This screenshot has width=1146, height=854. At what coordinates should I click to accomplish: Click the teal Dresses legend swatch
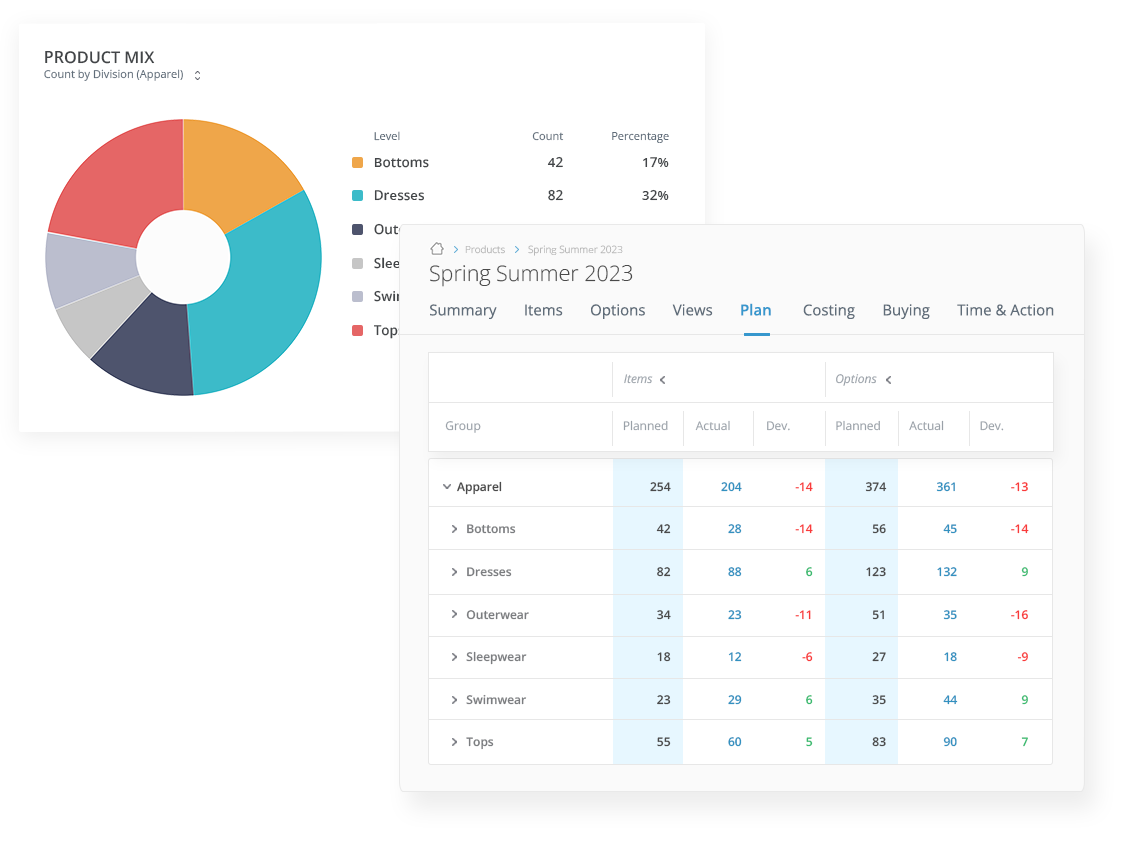pos(355,195)
